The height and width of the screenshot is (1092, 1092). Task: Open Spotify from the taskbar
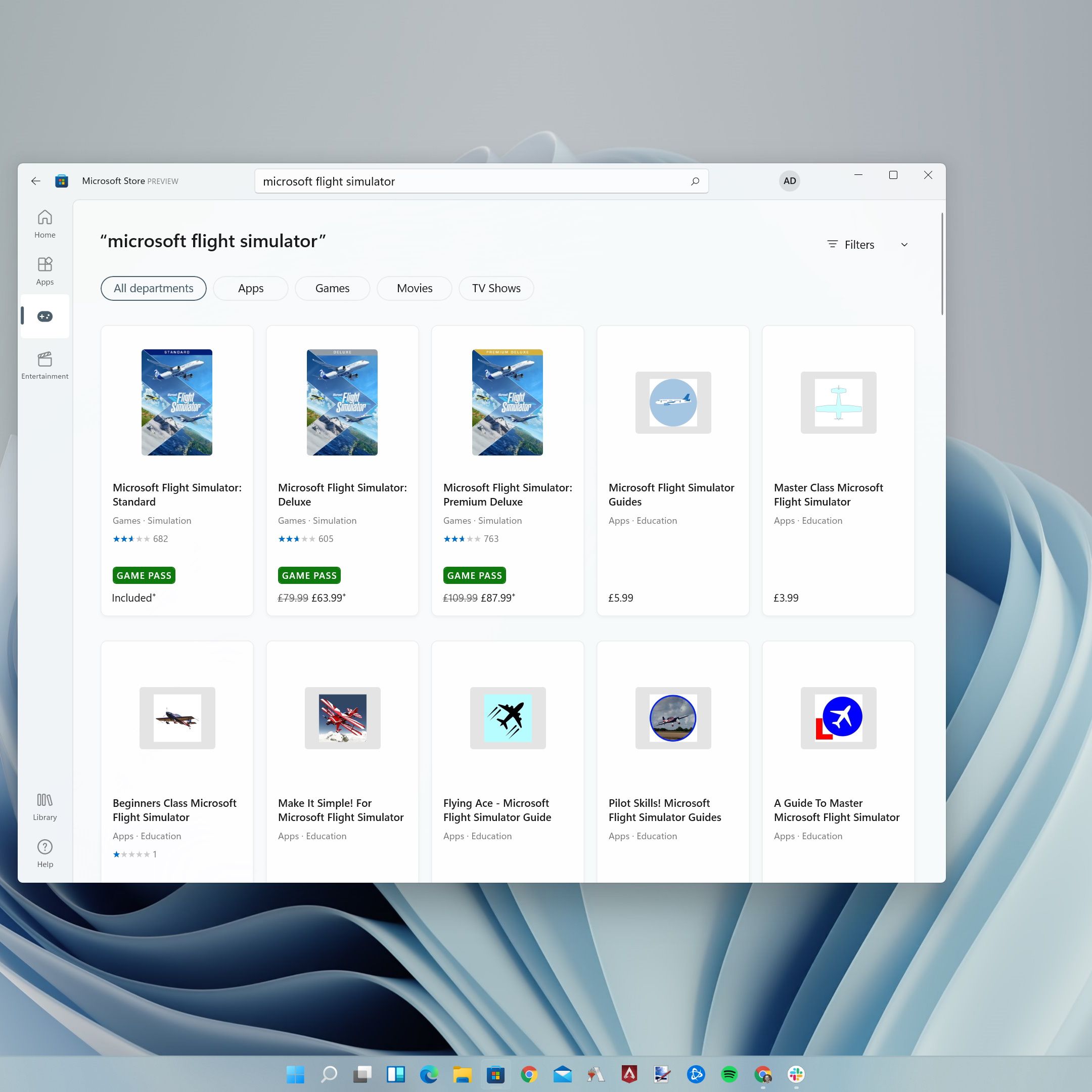click(x=729, y=1074)
